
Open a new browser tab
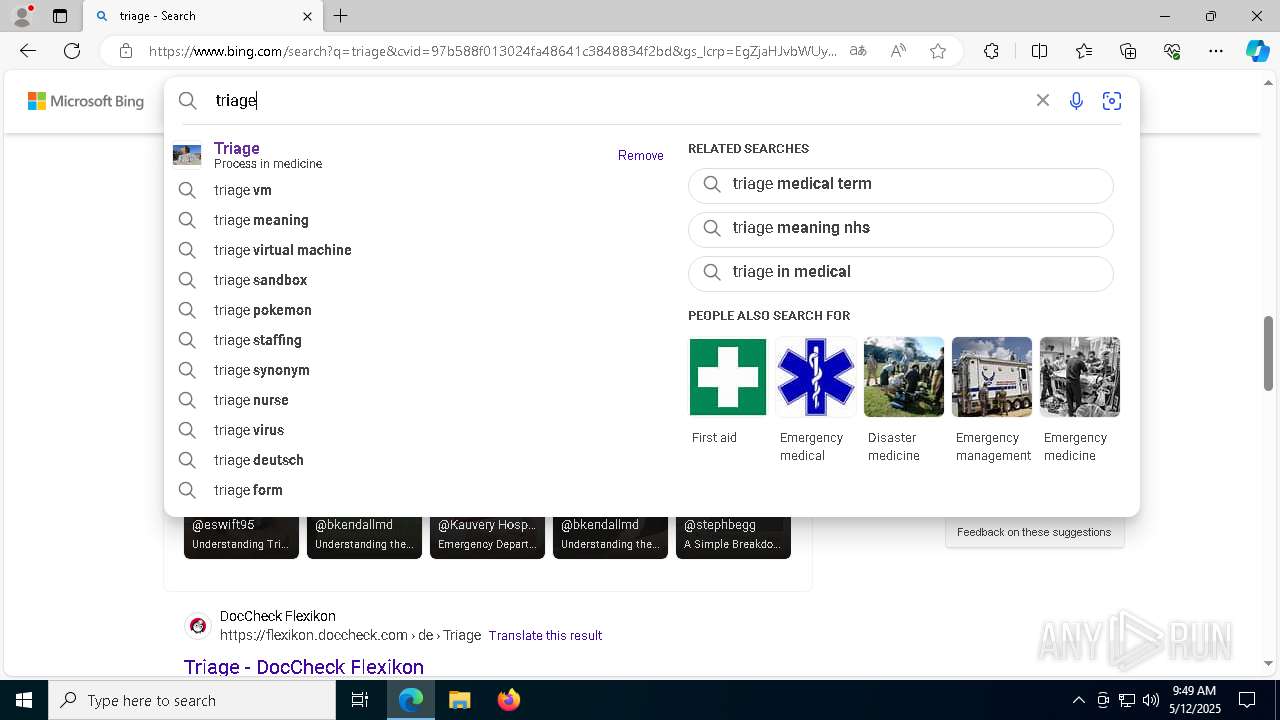[x=341, y=16]
